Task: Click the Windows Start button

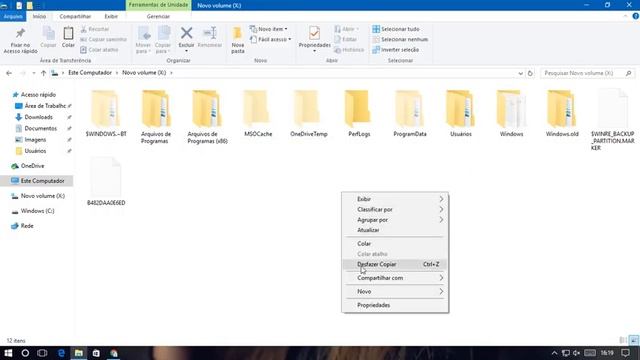Action: coord(8,353)
